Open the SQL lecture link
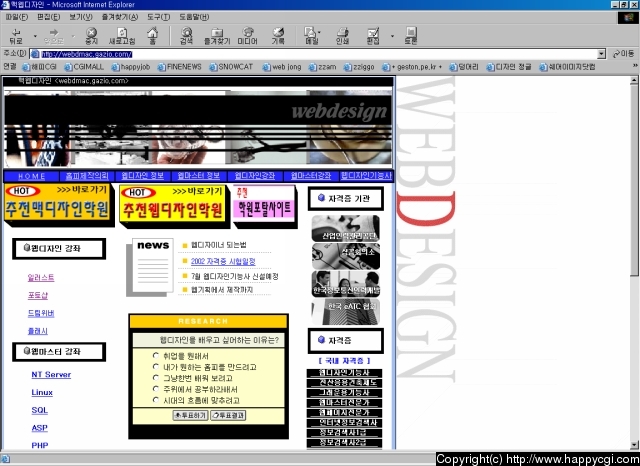The image size is (640, 466). tap(40, 410)
